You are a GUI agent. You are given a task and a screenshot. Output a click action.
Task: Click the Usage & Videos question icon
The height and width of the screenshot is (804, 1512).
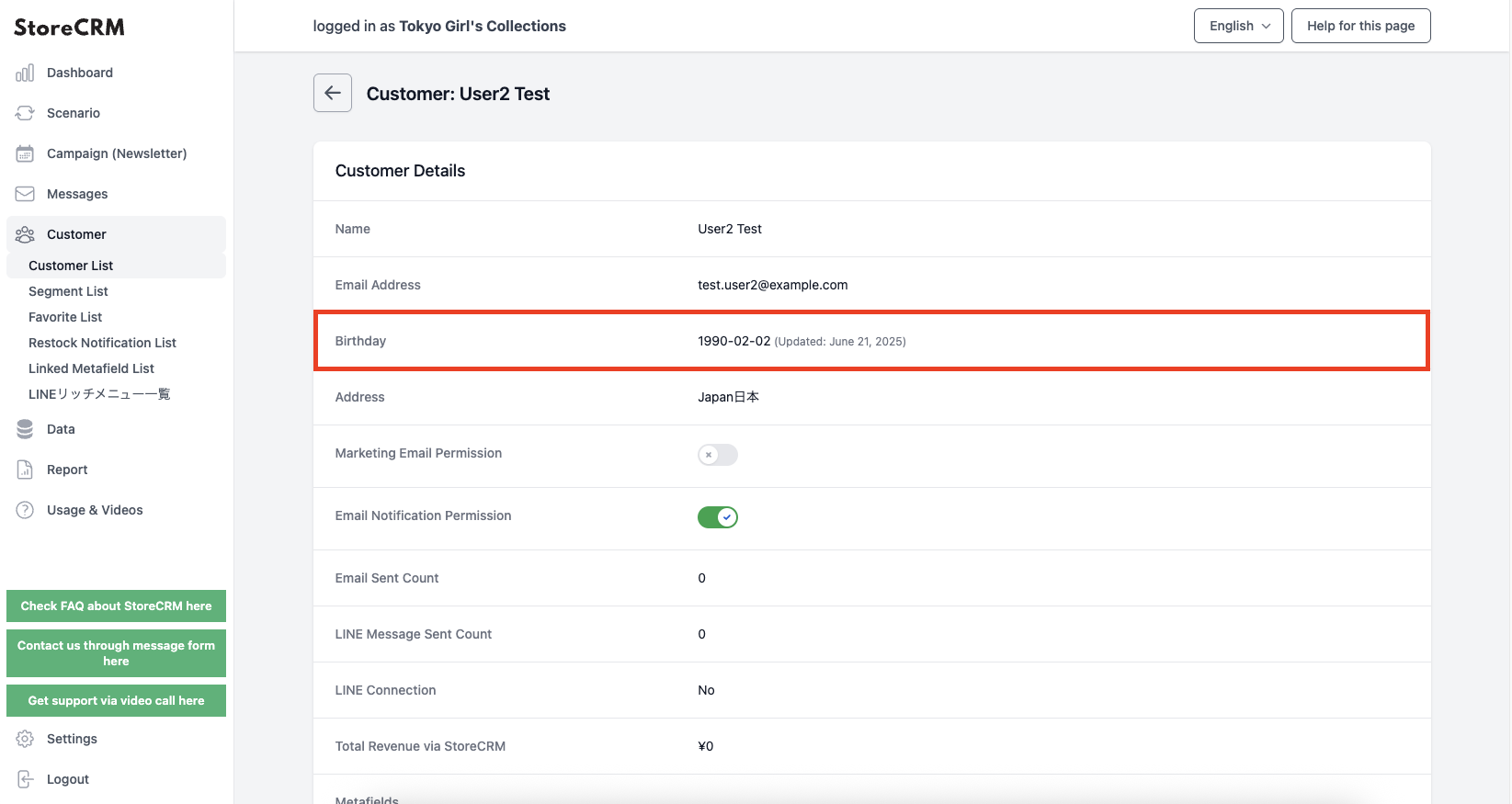click(25, 510)
